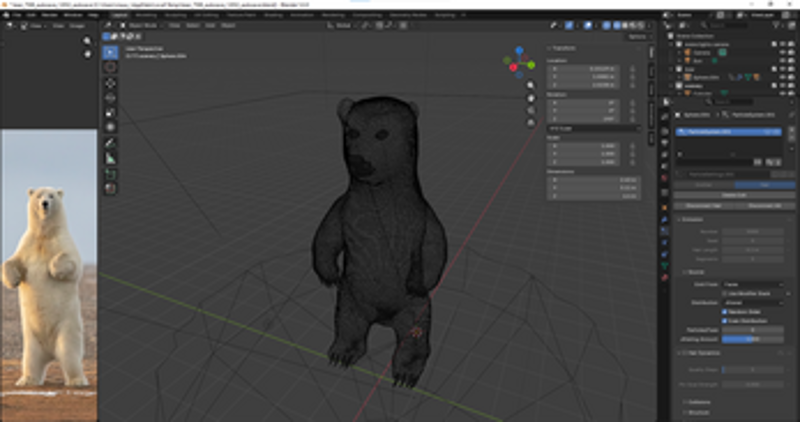This screenshot has width=800, height=422.
Task: Select the Move tool
Action: click(x=110, y=83)
